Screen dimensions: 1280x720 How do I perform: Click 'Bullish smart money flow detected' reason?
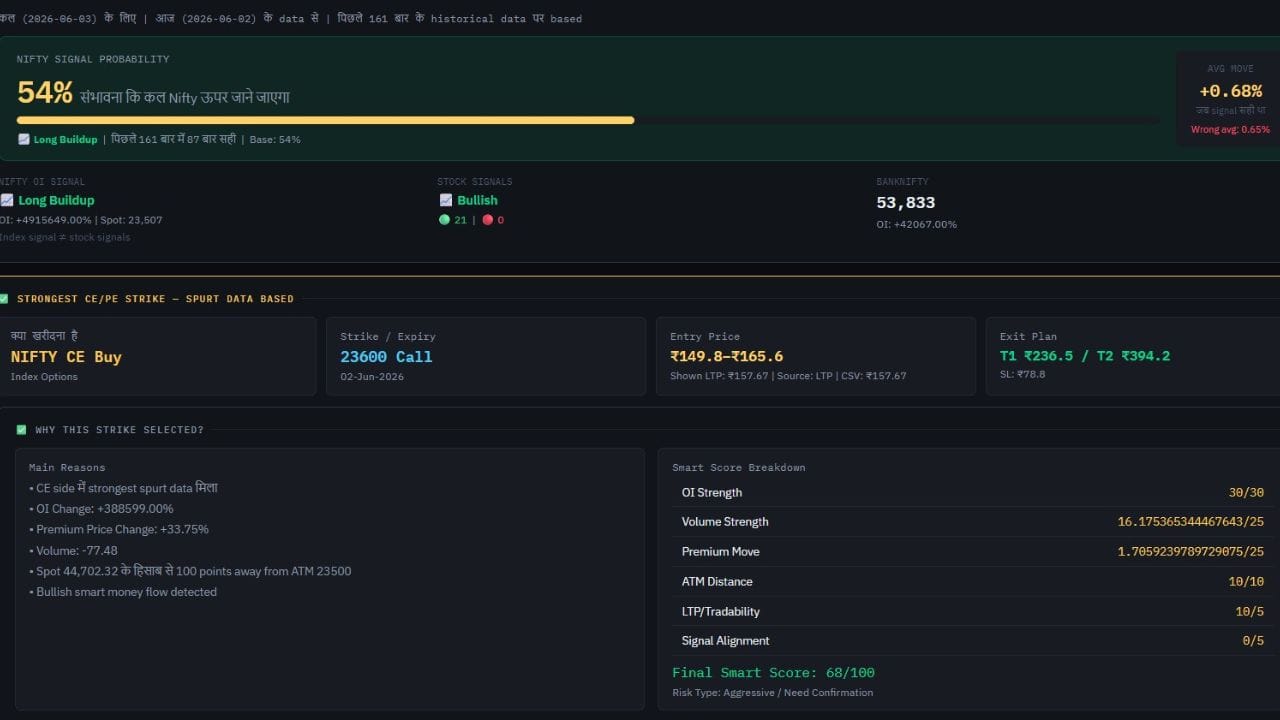[x=123, y=592]
